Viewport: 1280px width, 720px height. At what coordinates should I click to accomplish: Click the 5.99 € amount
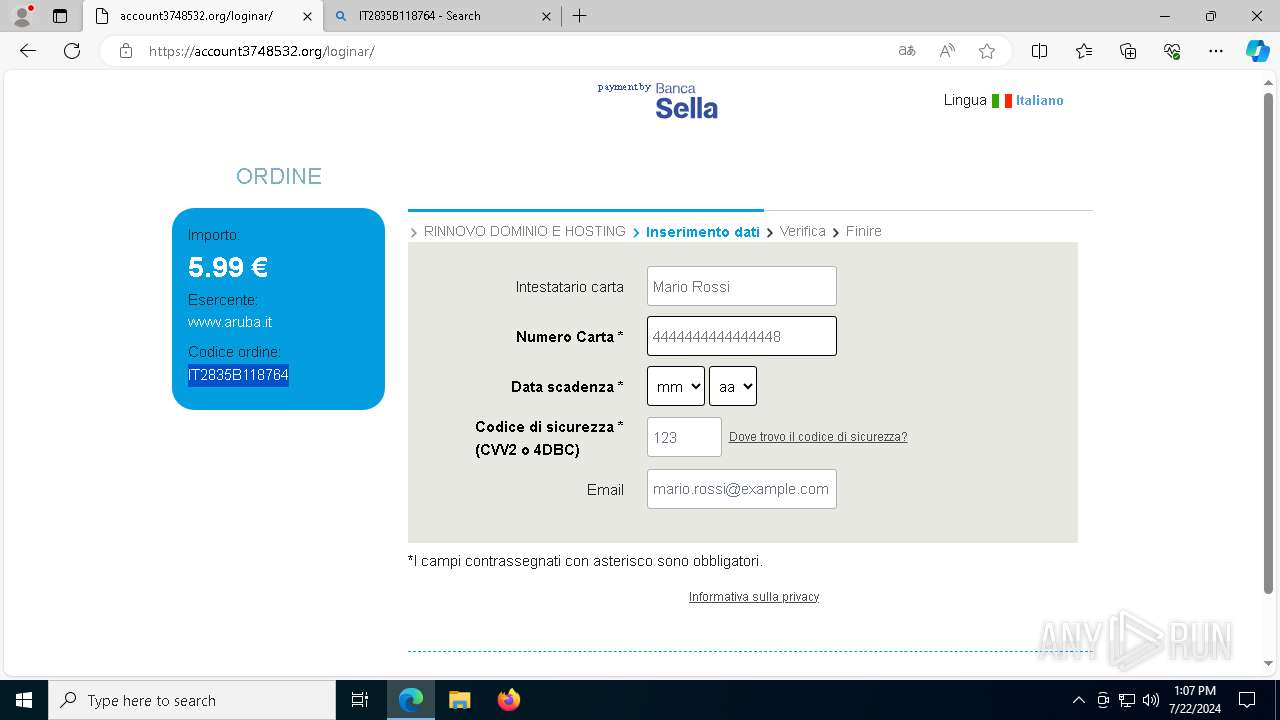pyautogui.click(x=228, y=267)
